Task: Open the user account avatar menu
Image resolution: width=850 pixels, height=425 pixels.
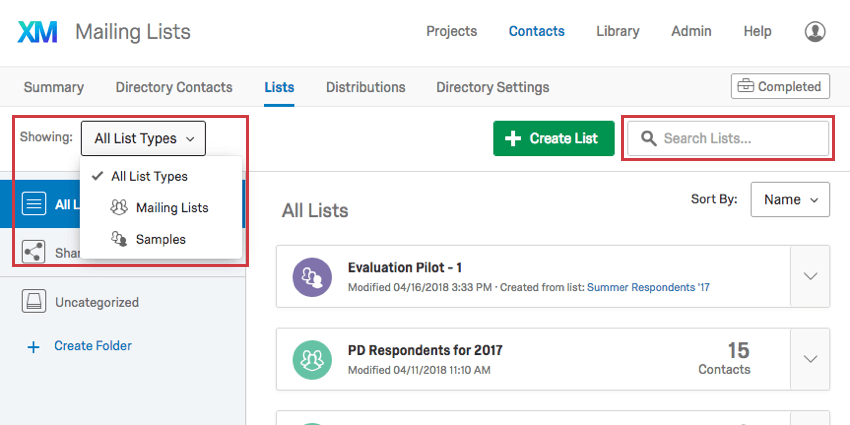Action: 815,31
